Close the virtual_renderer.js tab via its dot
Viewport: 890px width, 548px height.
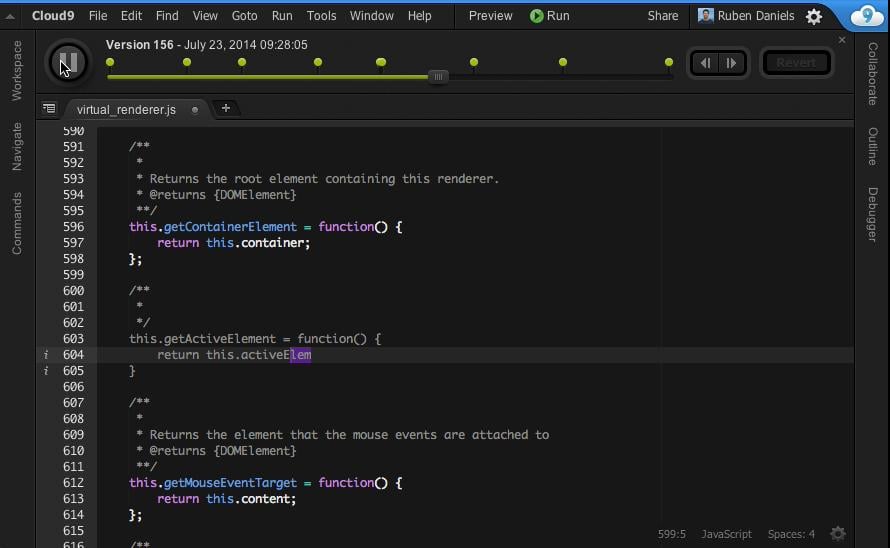pyautogui.click(x=195, y=110)
